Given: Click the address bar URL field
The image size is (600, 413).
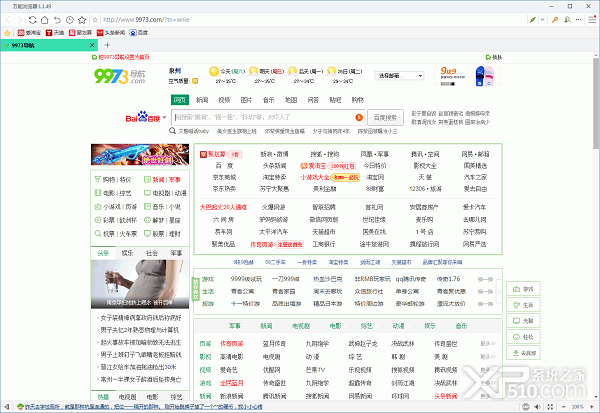Looking at the screenshot, I should click(x=312, y=20).
